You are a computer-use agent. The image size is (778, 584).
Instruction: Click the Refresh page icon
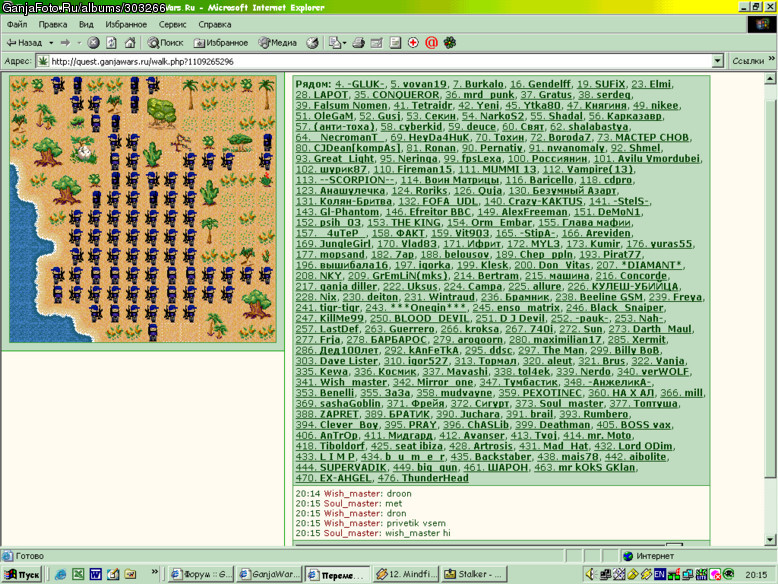coord(111,43)
